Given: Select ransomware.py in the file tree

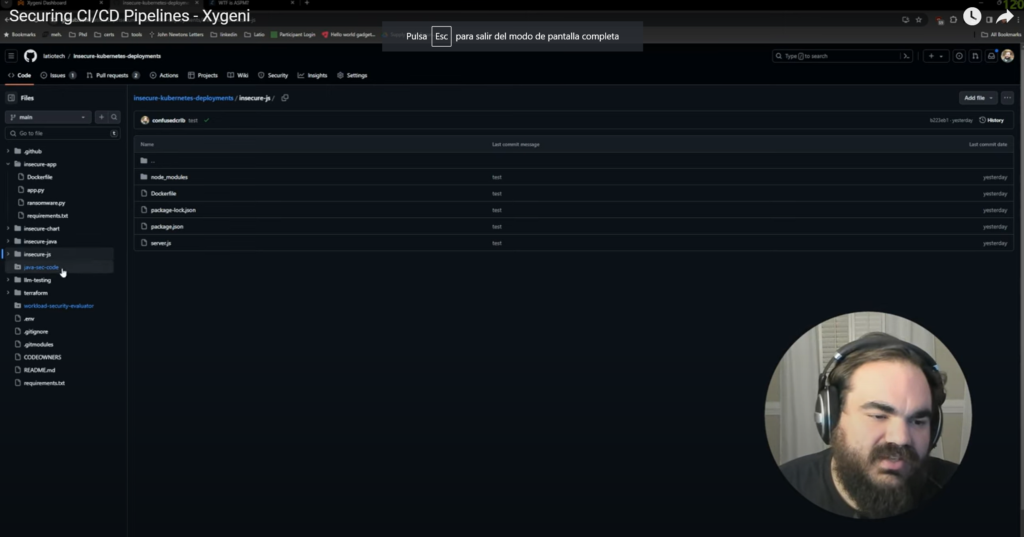Looking at the screenshot, I should (x=46, y=203).
